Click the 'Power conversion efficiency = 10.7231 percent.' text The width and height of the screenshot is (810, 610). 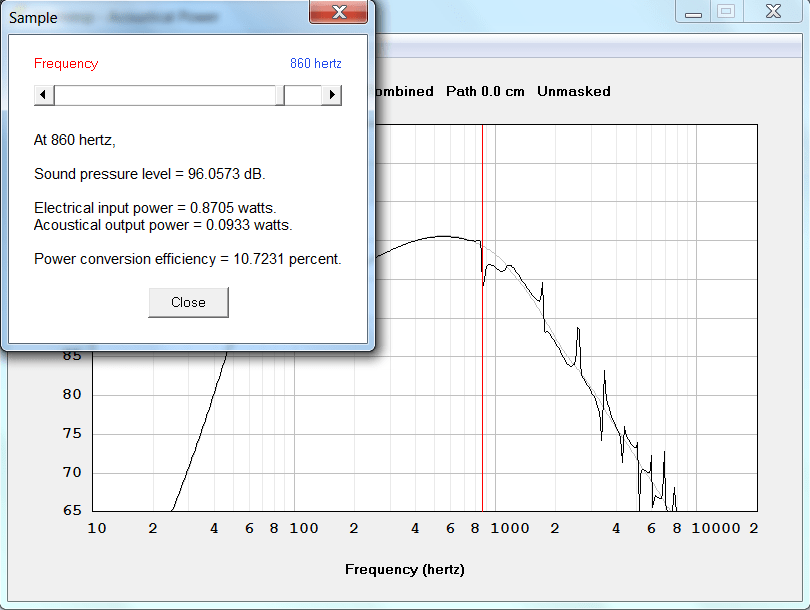[188, 259]
